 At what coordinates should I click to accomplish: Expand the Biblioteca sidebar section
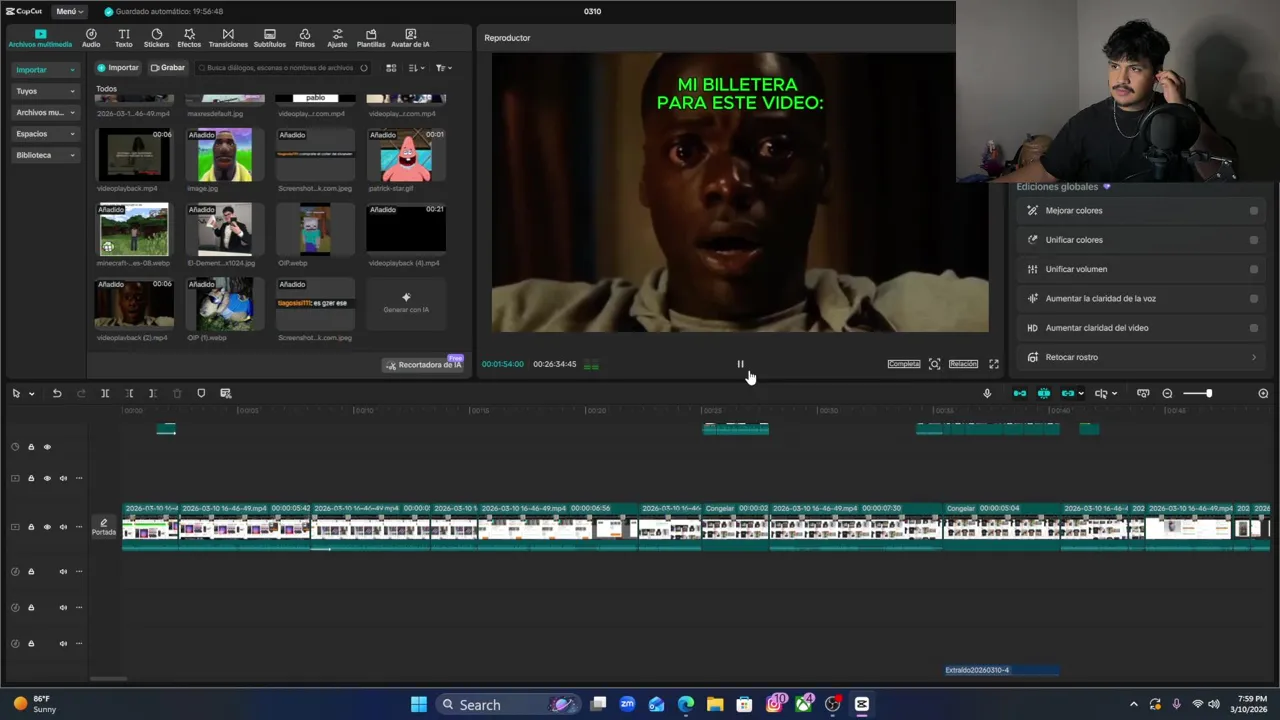(x=45, y=155)
